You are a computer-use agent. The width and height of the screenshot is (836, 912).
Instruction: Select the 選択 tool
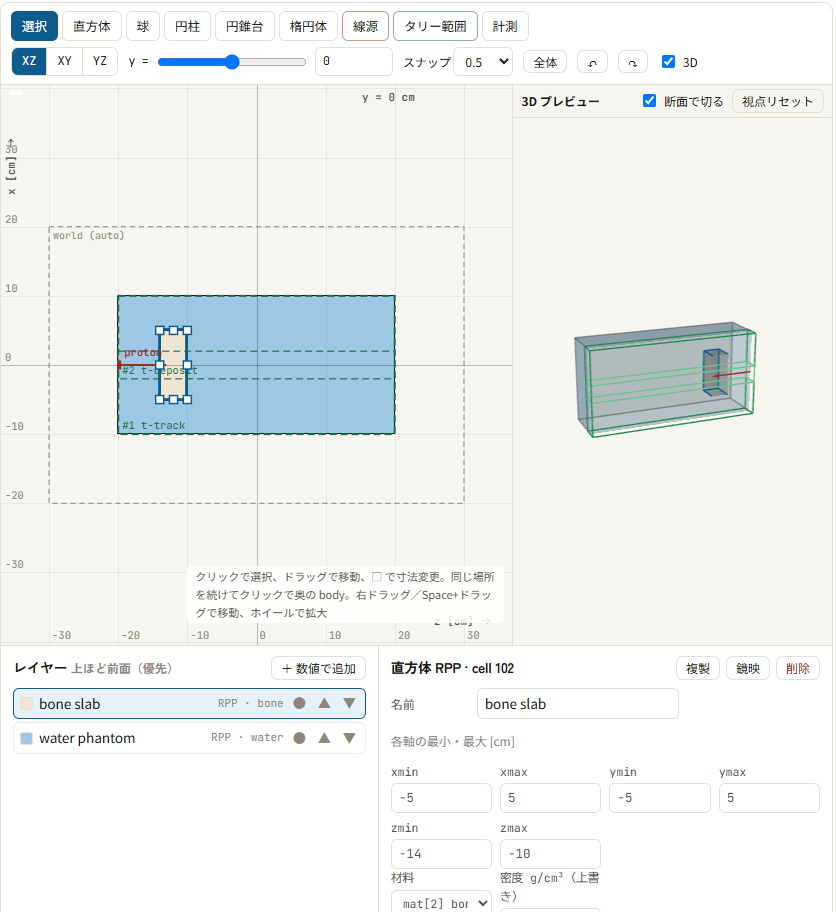click(x=34, y=26)
